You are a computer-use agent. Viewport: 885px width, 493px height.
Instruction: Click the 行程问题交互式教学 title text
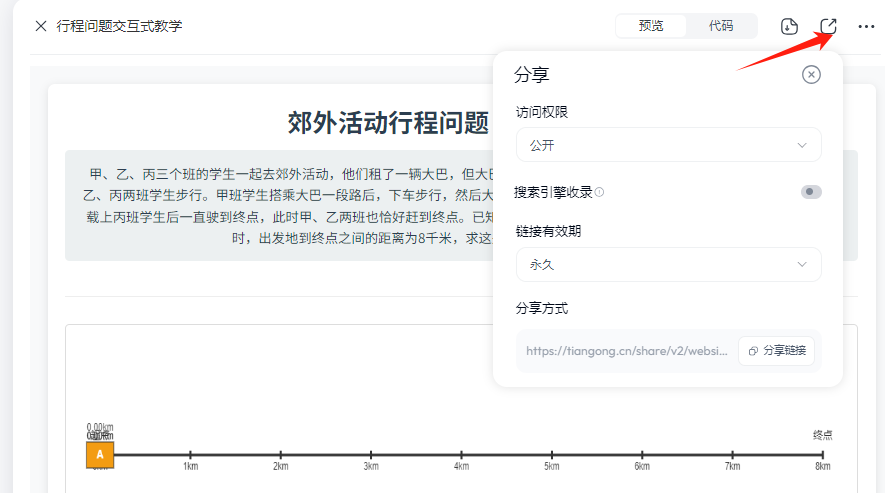[x=119, y=26]
